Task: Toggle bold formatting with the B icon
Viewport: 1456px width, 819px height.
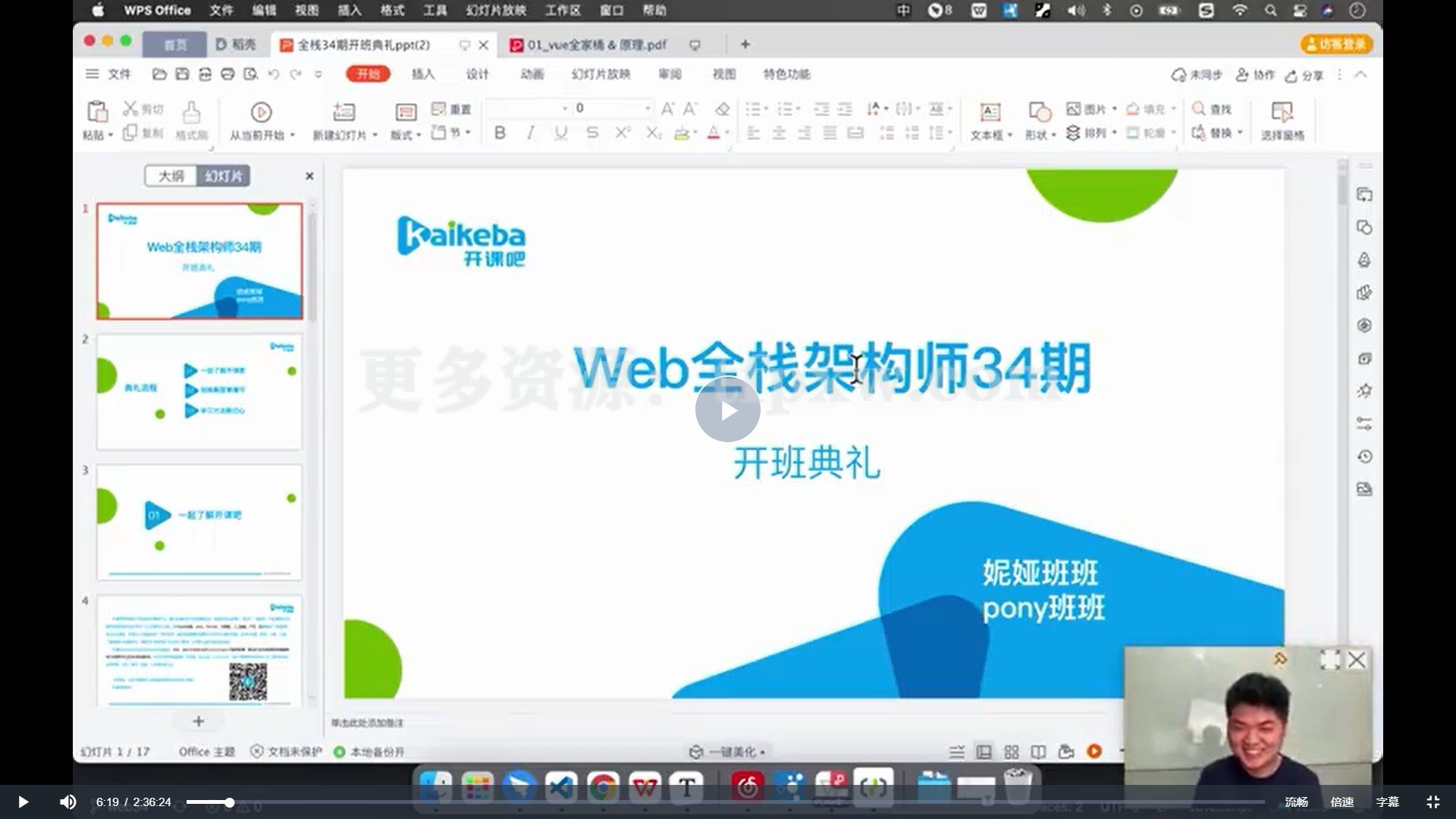Action: pos(500,133)
